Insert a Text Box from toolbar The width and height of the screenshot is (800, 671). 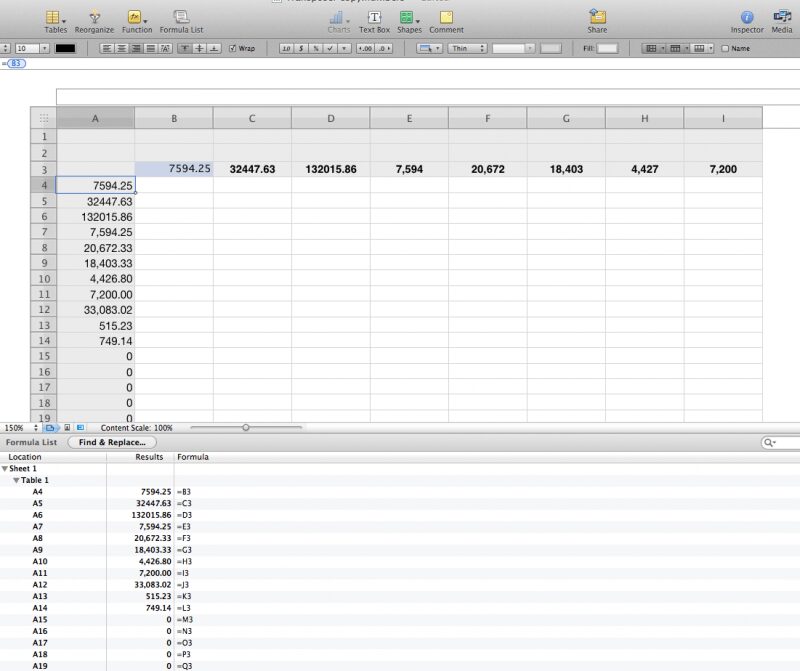tap(374, 18)
